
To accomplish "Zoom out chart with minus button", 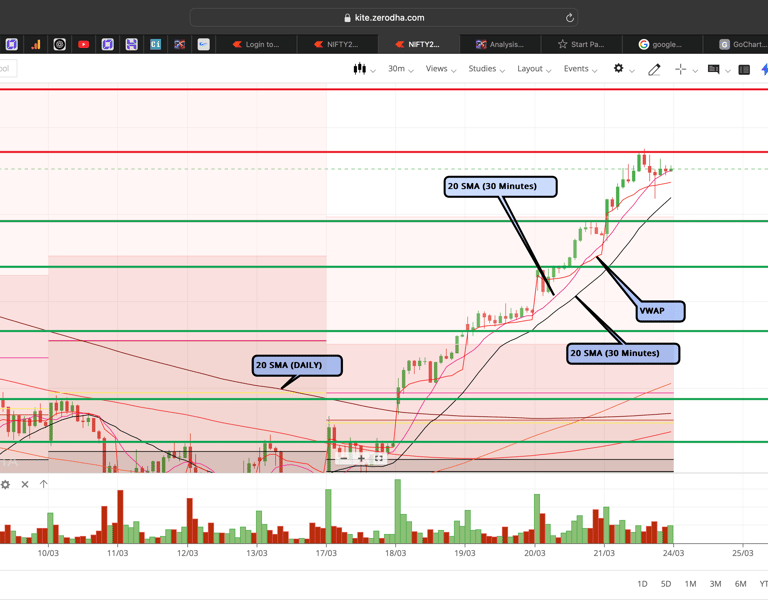I will click(x=344, y=458).
